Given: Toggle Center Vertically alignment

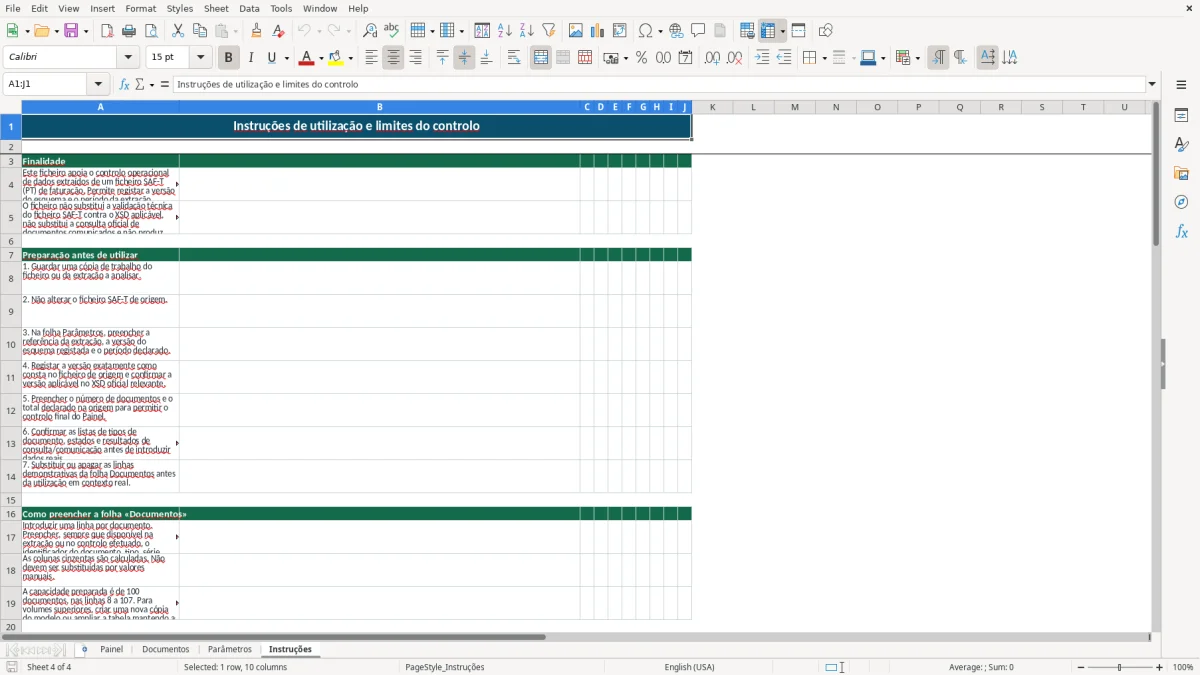Looking at the screenshot, I should 464,58.
